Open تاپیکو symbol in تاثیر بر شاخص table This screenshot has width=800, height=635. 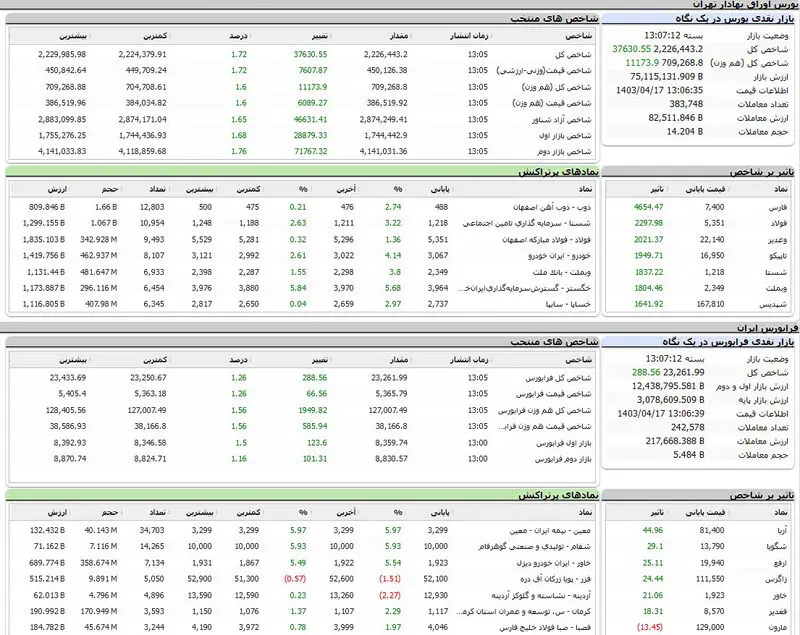[776, 256]
